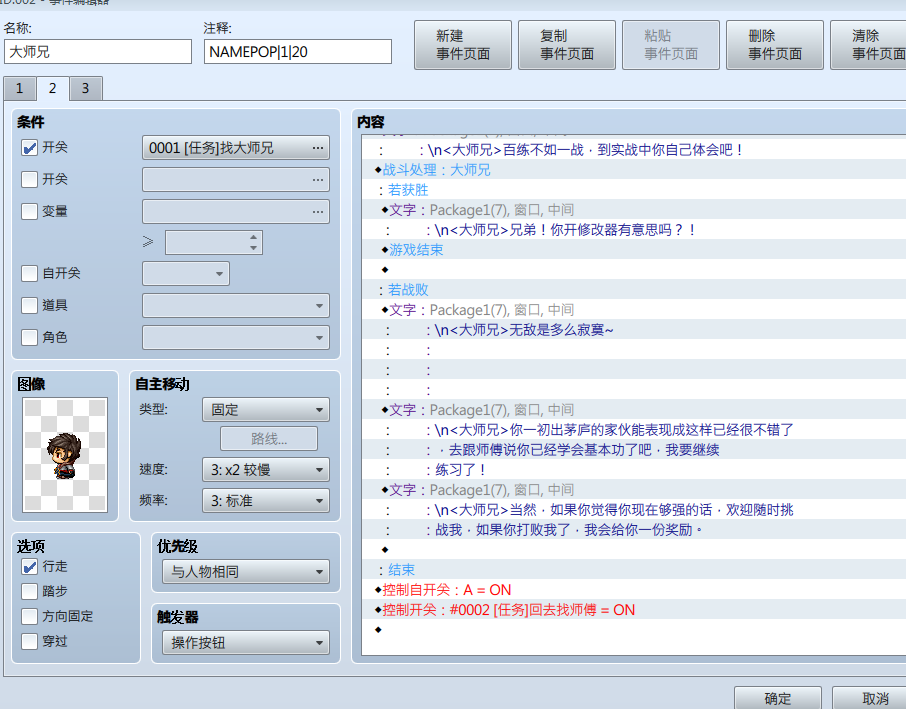
Task: Click 新建事件页面 button
Action: [463, 45]
